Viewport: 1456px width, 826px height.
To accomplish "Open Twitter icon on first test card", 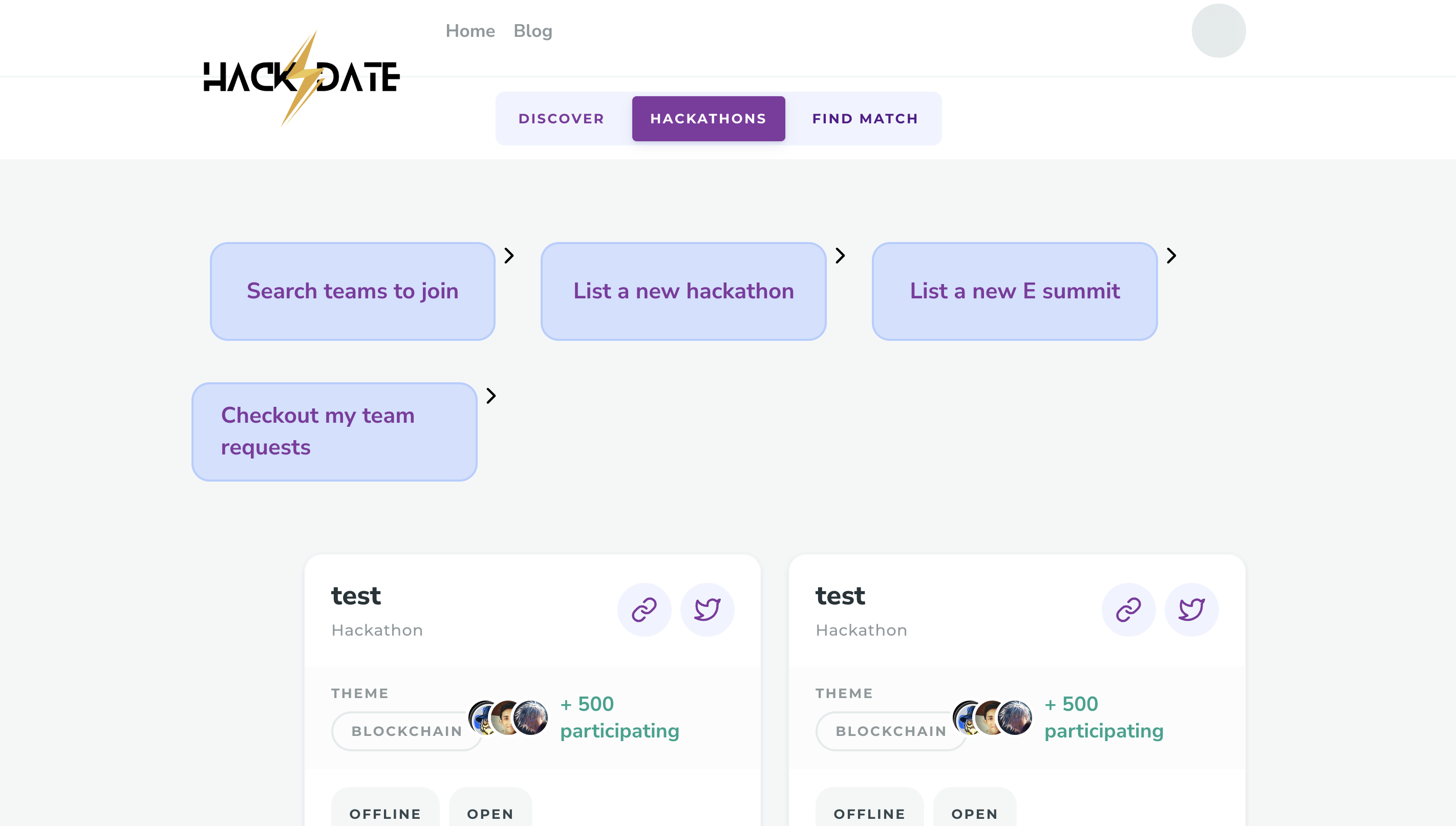I will pos(707,610).
